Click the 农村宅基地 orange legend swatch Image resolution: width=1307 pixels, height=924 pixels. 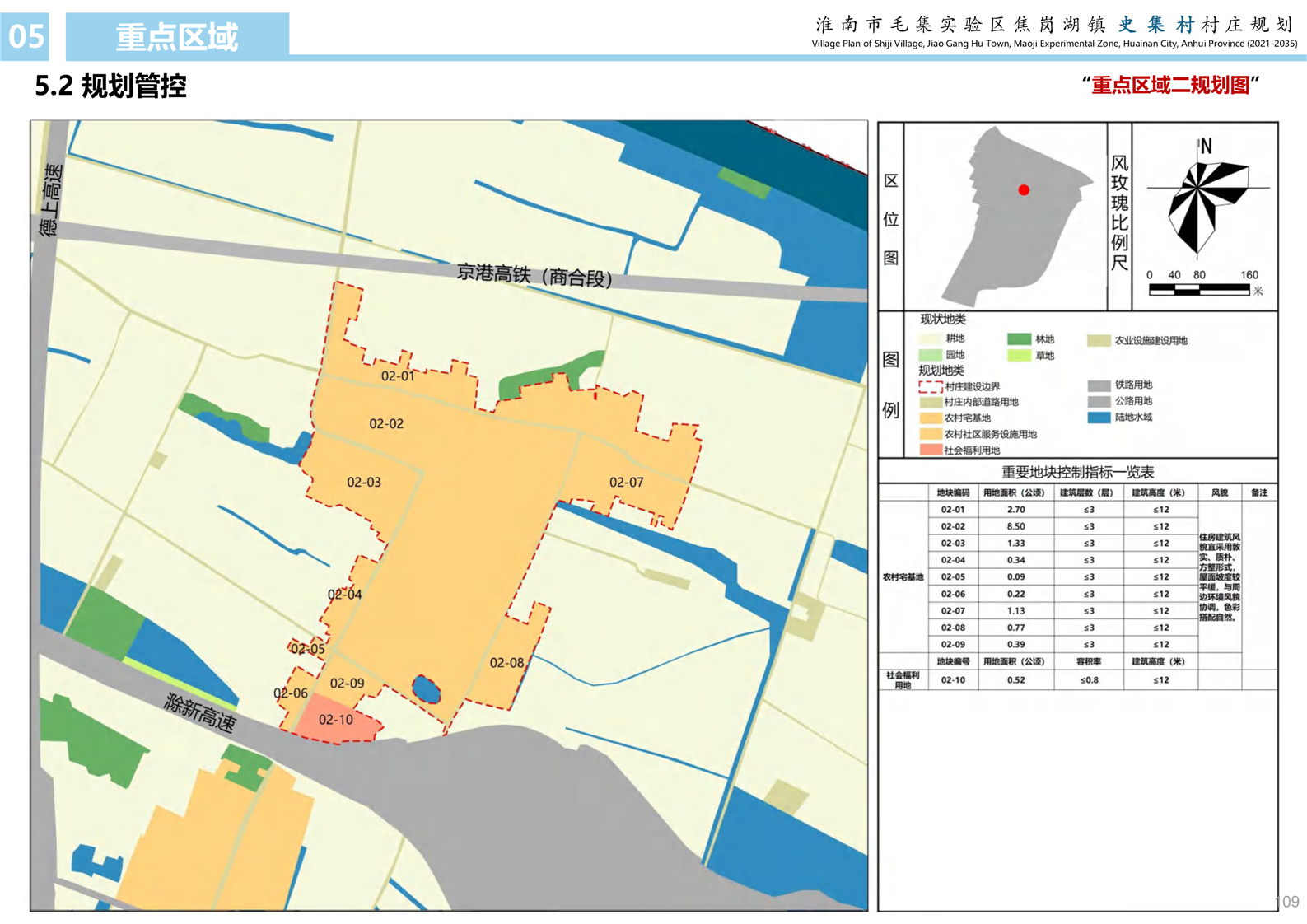[x=930, y=418]
